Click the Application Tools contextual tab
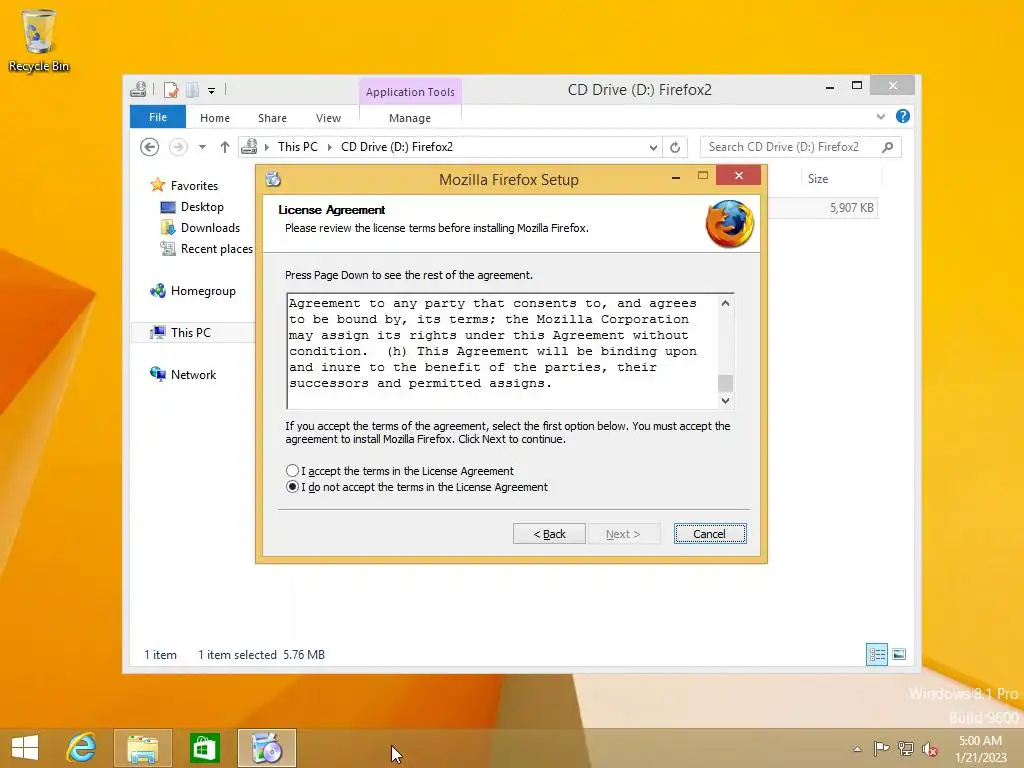Screen dimensions: 1024x768 410,92
